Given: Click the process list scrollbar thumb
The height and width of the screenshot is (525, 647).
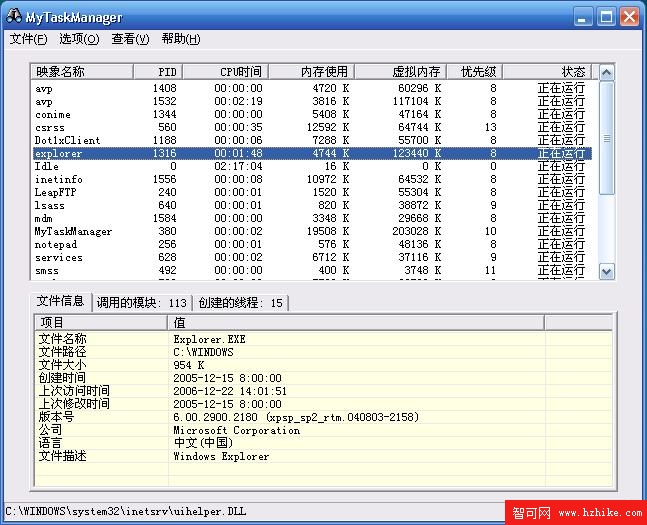Looking at the screenshot, I should click(x=606, y=138).
